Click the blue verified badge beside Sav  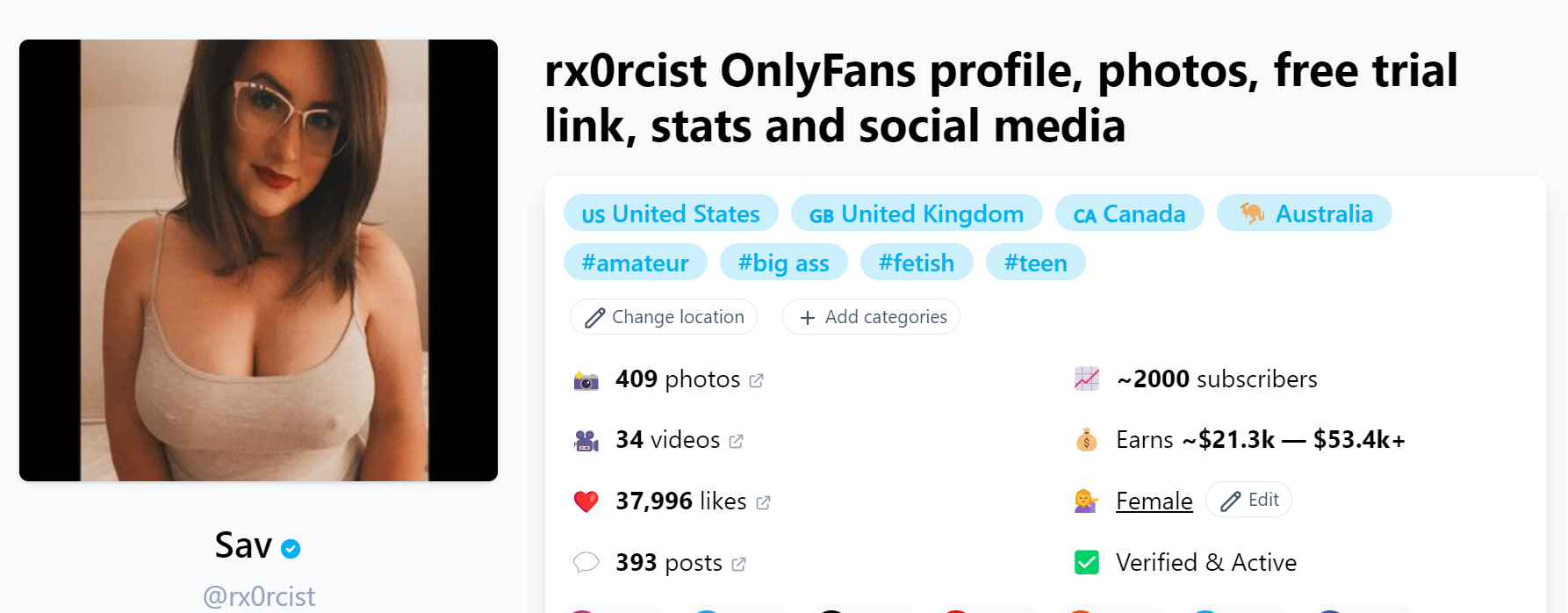(290, 548)
